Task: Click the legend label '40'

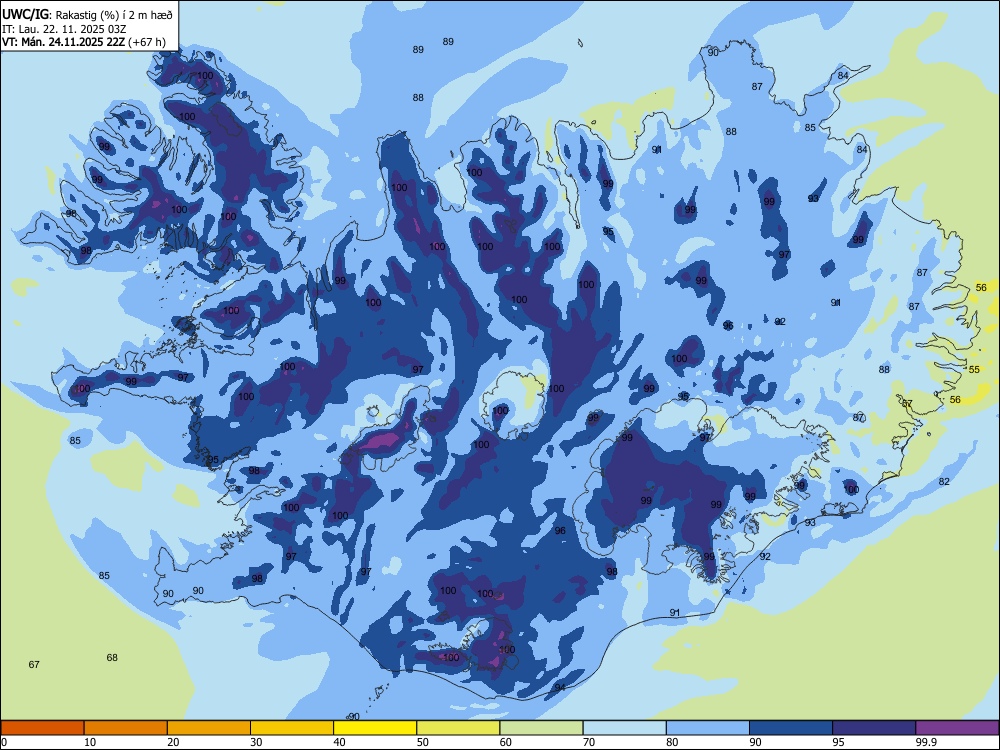Action: (339, 742)
